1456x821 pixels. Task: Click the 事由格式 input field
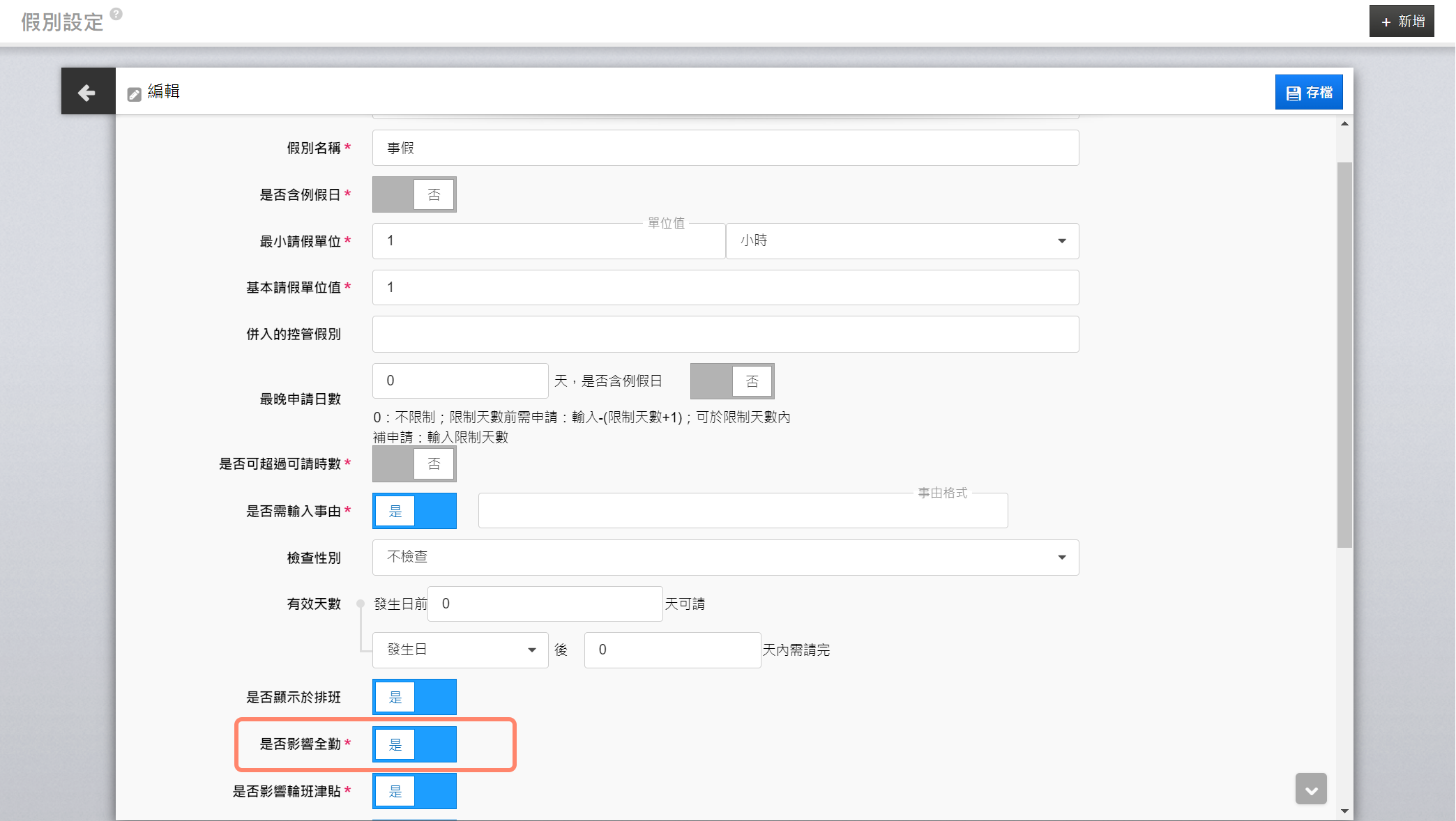point(743,511)
